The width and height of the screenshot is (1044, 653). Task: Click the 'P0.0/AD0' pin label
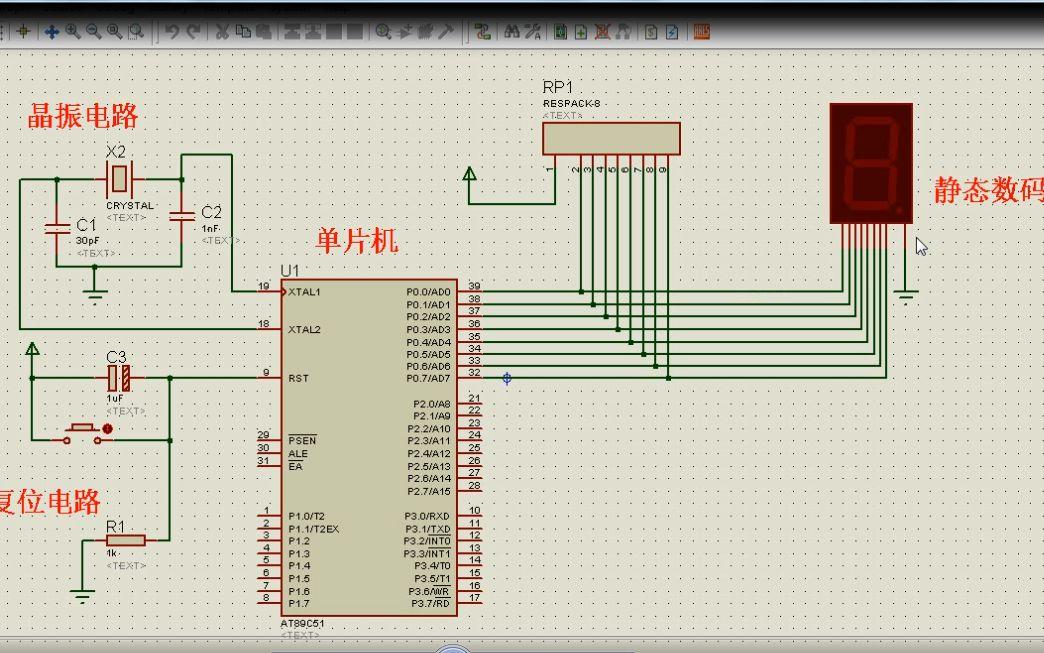428,292
